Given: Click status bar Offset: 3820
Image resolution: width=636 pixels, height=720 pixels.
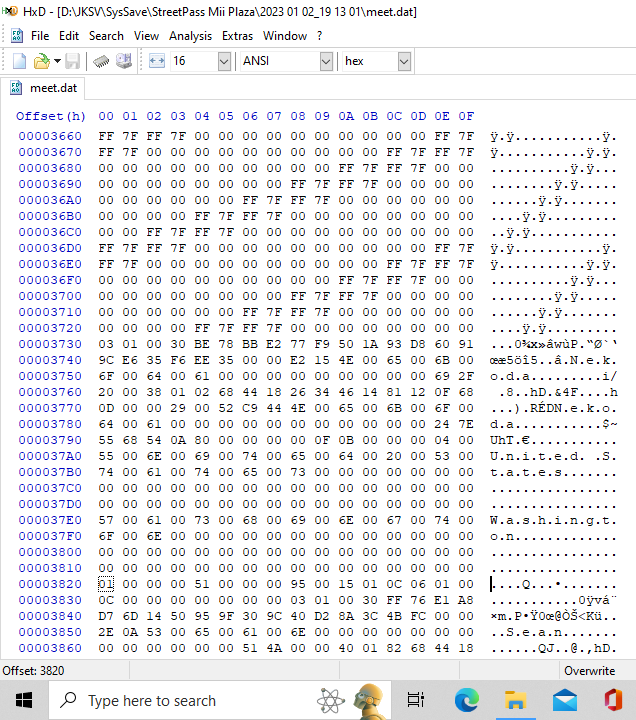Looking at the screenshot, I should 33,671.
